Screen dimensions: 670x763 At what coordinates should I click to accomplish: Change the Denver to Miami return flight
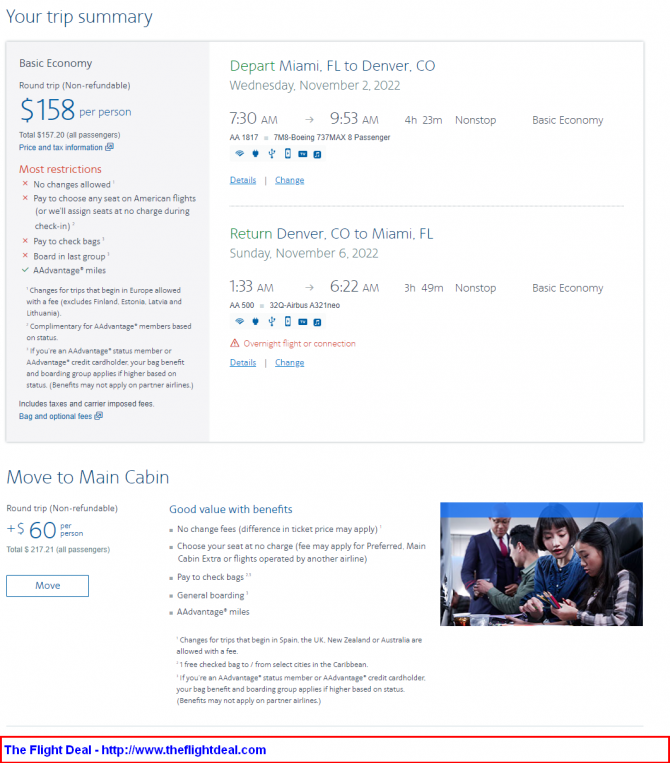290,363
